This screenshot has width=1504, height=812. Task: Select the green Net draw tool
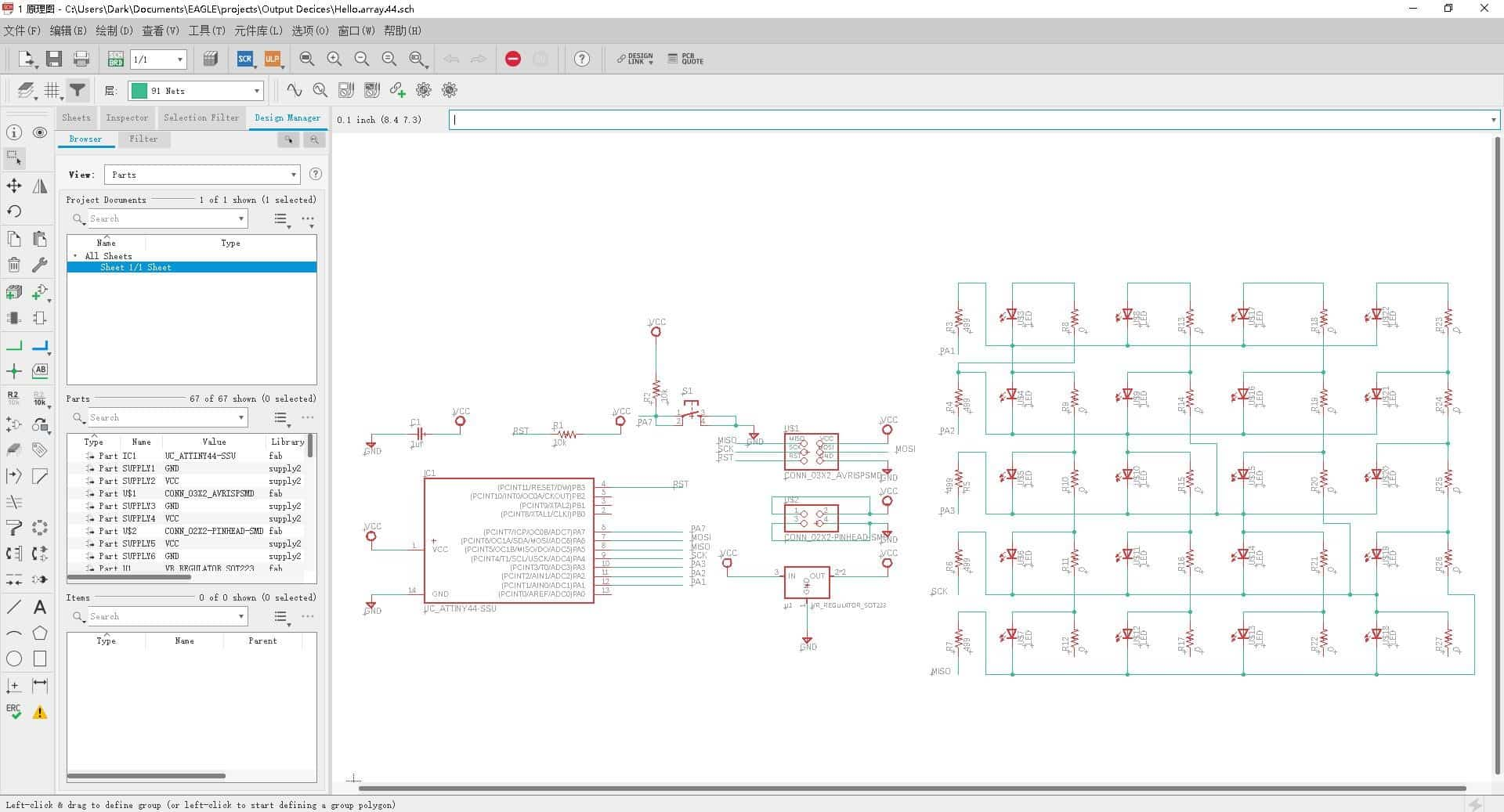[x=14, y=345]
